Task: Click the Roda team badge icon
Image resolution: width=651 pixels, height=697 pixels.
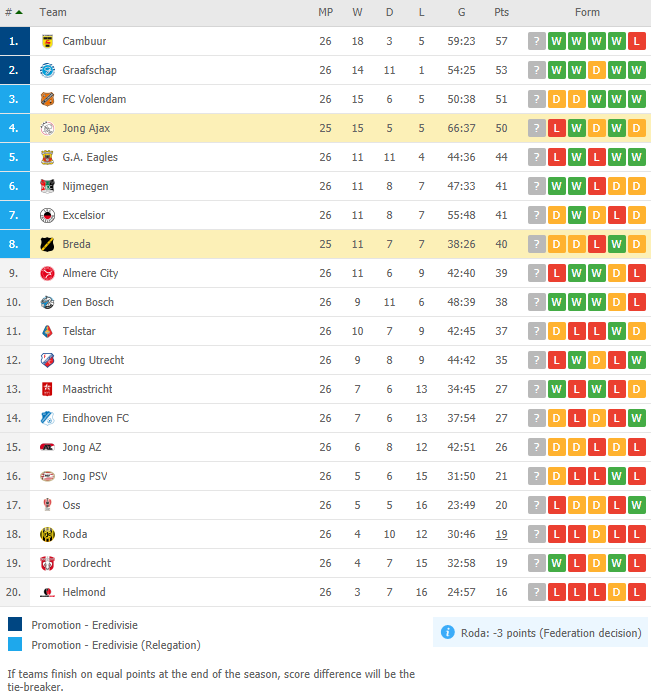Action: click(x=47, y=534)
